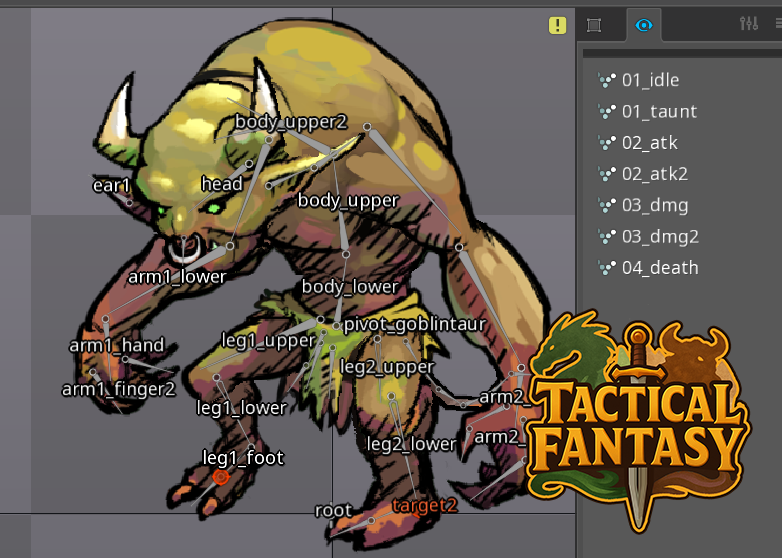Select the 04_death animation
The width and height of the screenshot is (782, 558).
tap(660, 268)
